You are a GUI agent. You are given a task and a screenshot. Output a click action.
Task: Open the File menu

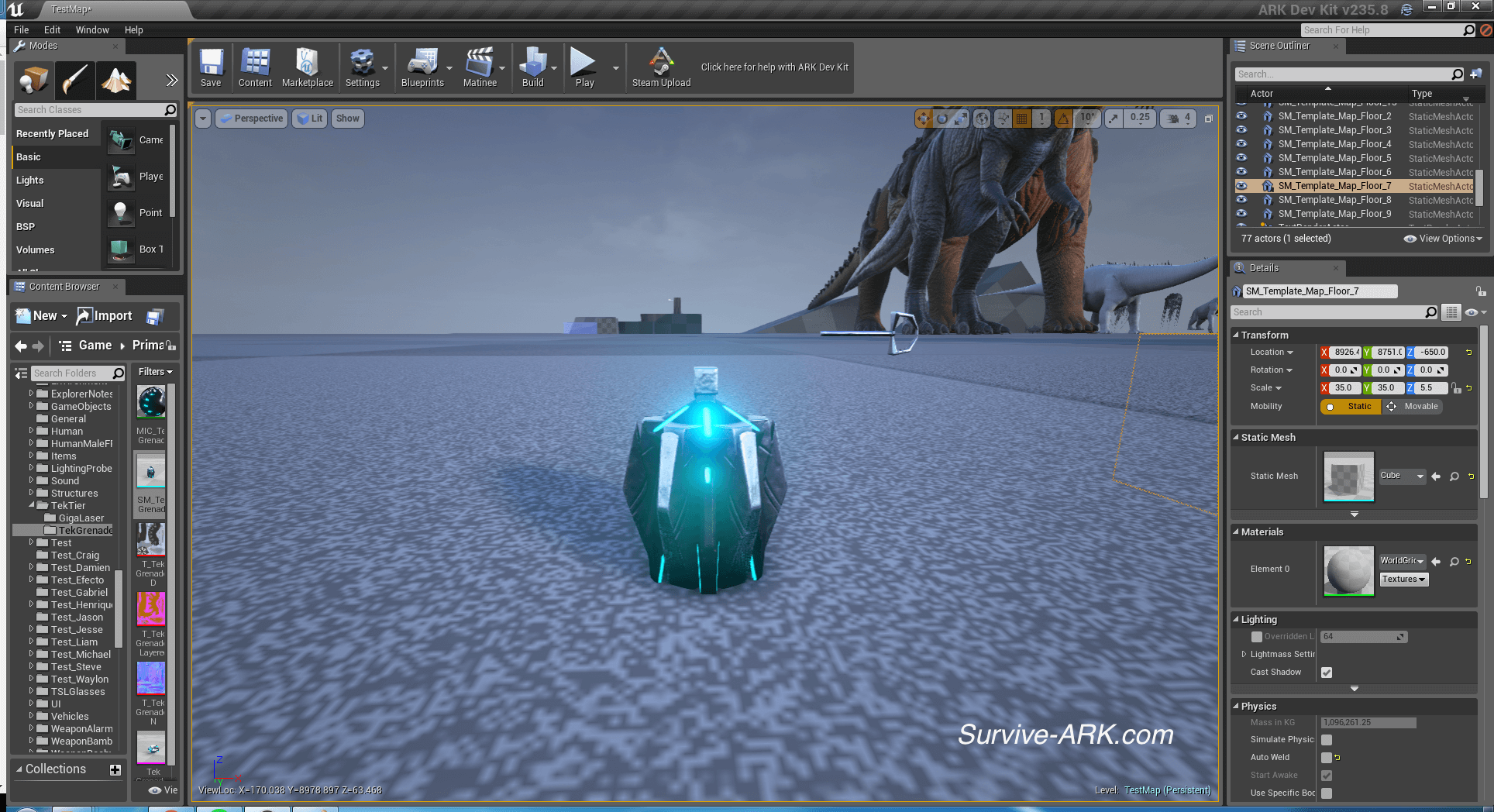(21, 30)
